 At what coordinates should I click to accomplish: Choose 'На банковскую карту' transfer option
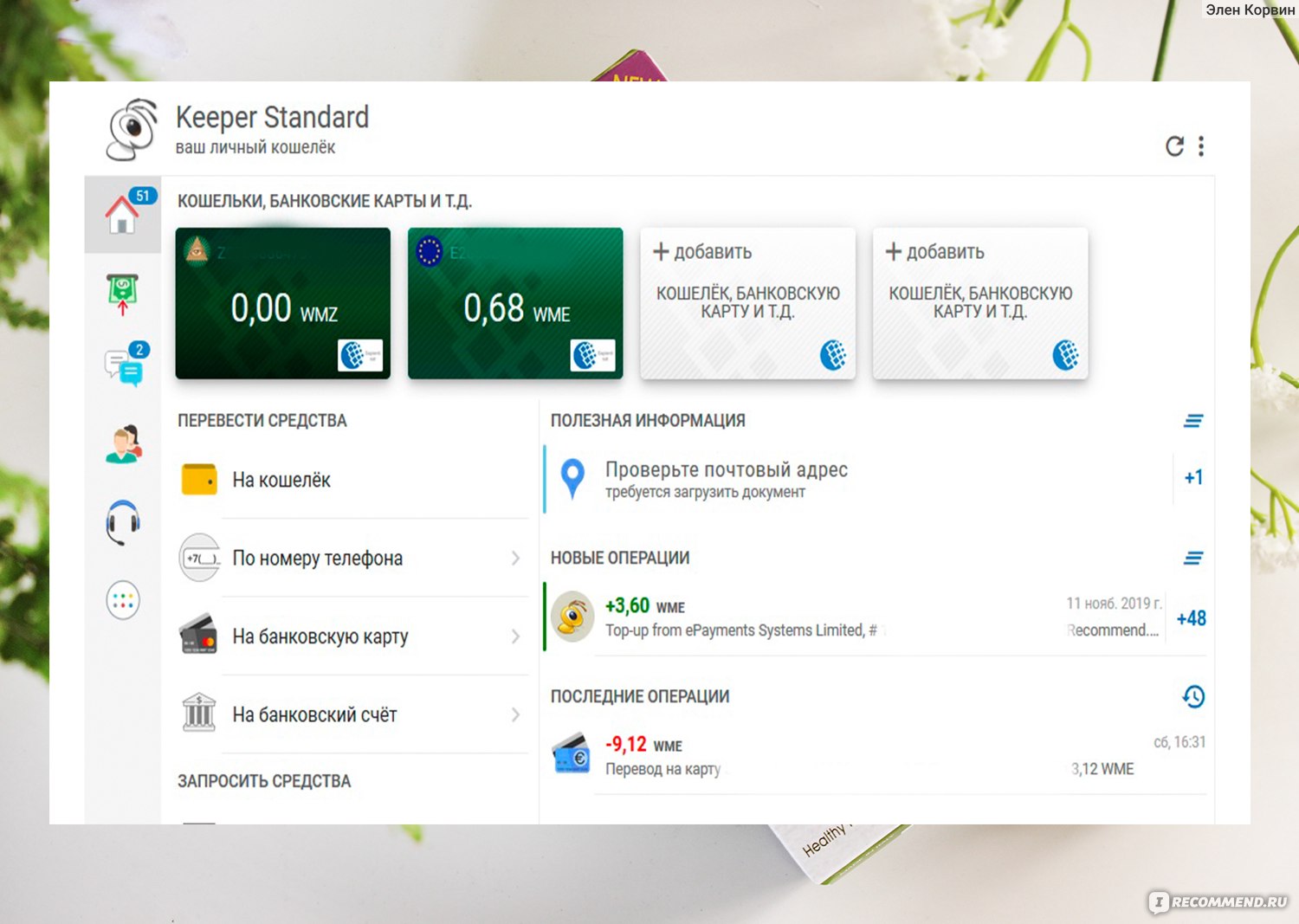pos(353,636)
